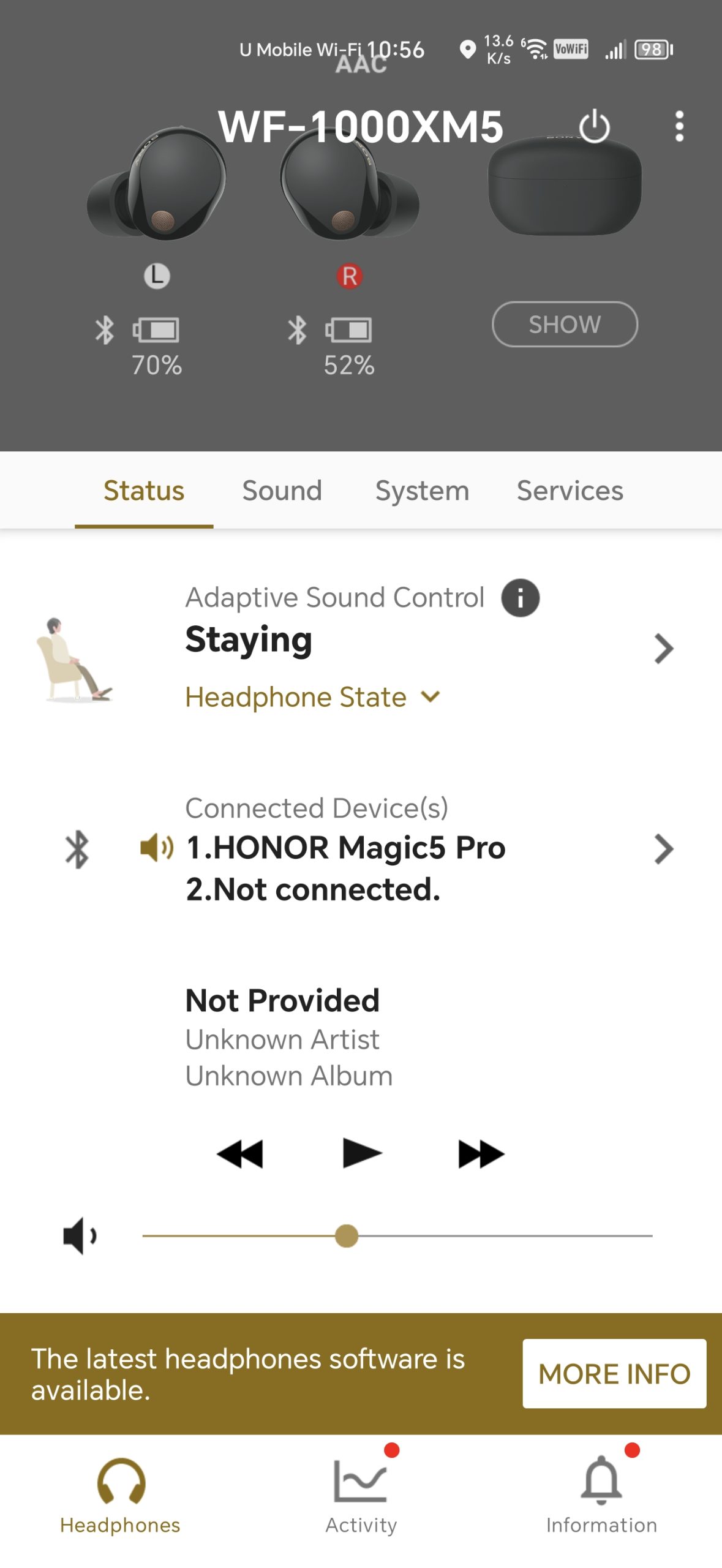The width and height of the screenshot is (722, 1568).
Task: Tap MORE INFO on software update banner
Action: (x=614, y=1374)
